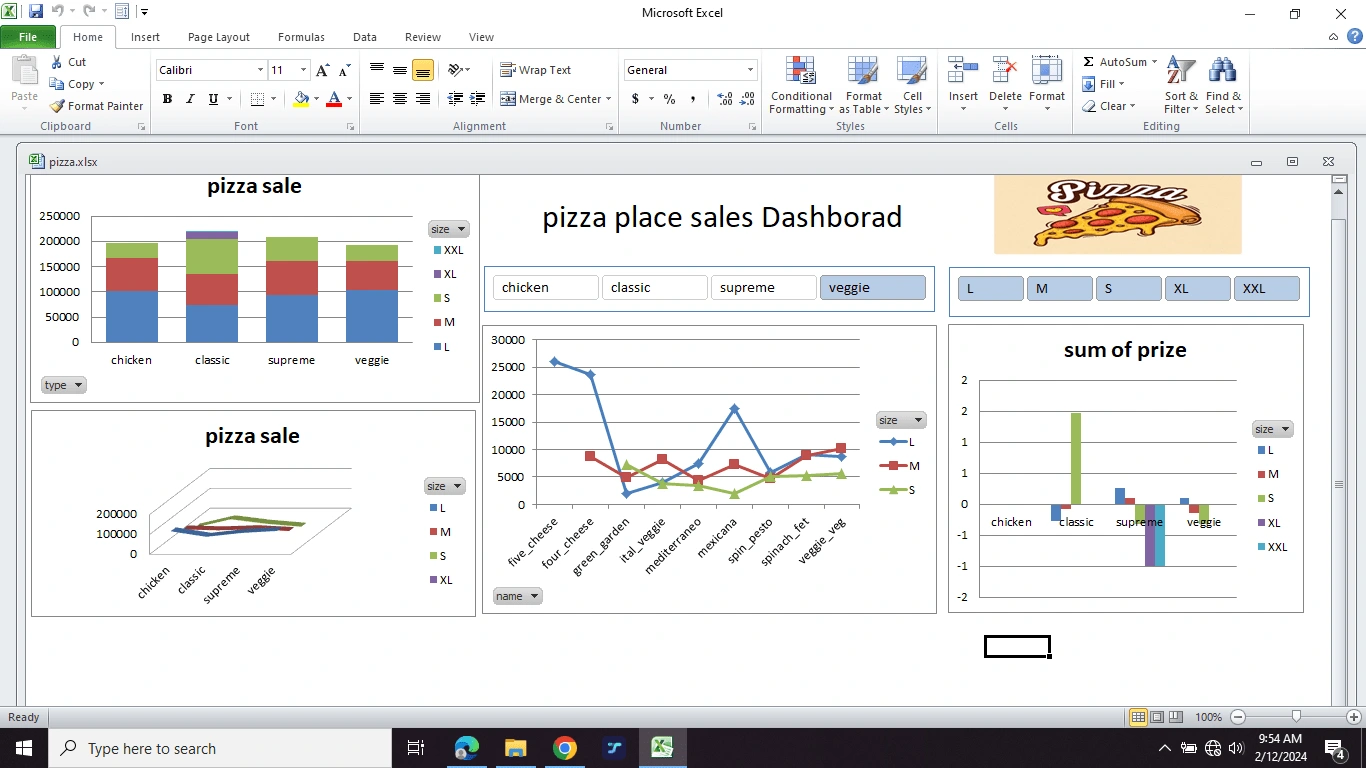Screen dimensions: 1366x768
Task: Click the Save icon in quick access toolbar
Action: [36, 12]
